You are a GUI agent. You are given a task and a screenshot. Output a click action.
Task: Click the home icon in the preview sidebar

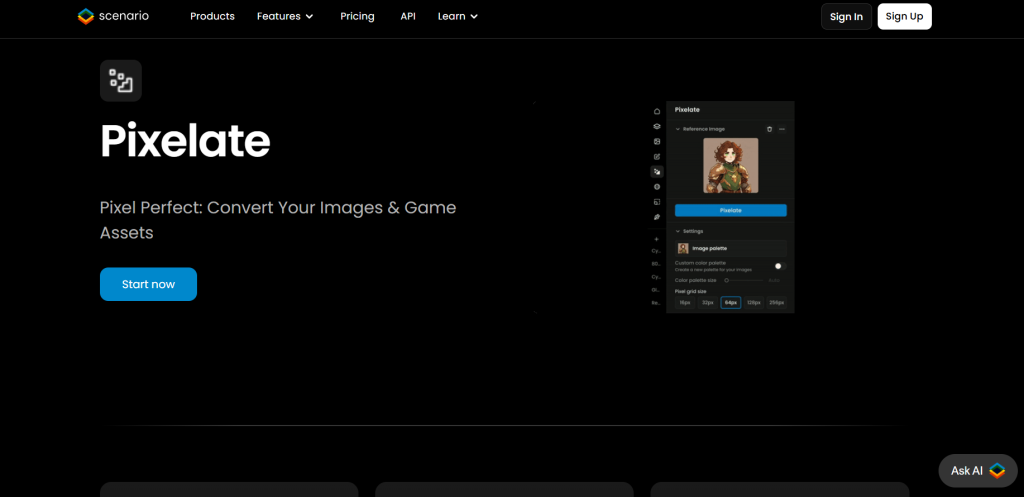click(x=657, y=111)
